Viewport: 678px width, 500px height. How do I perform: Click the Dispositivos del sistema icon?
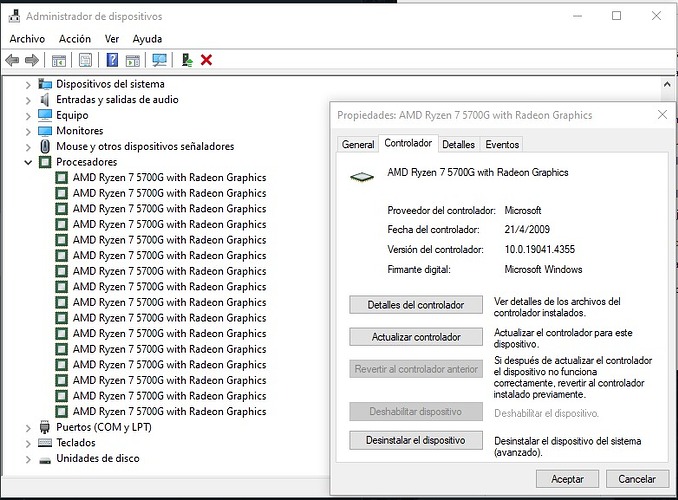click(45, 84)
